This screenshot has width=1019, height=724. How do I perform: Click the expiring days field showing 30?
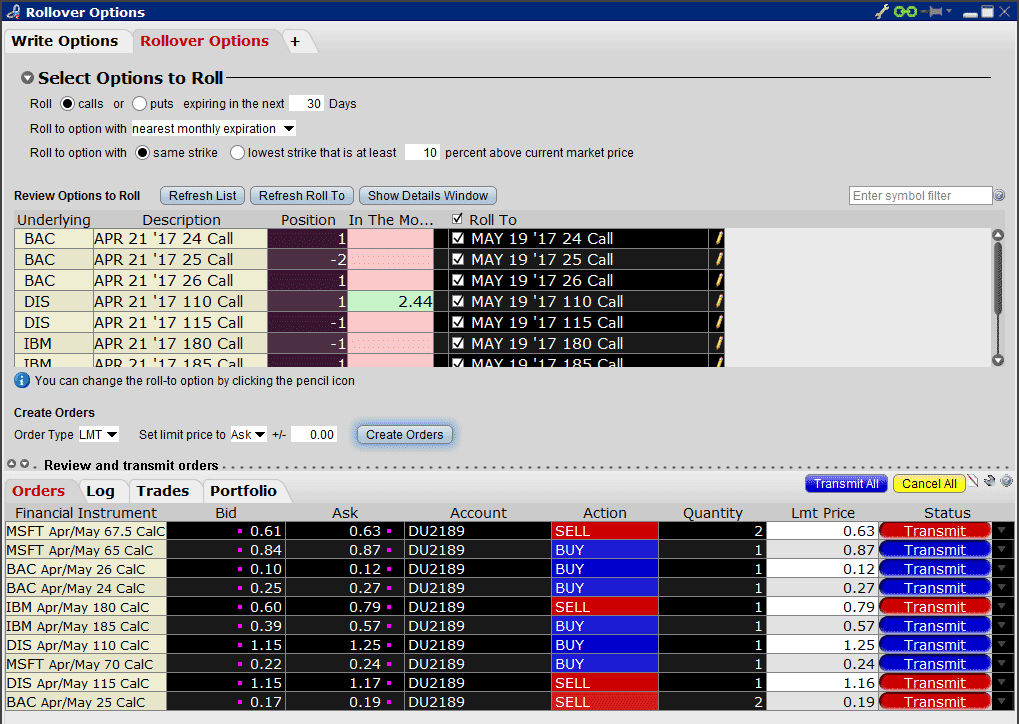click(307, 104)
